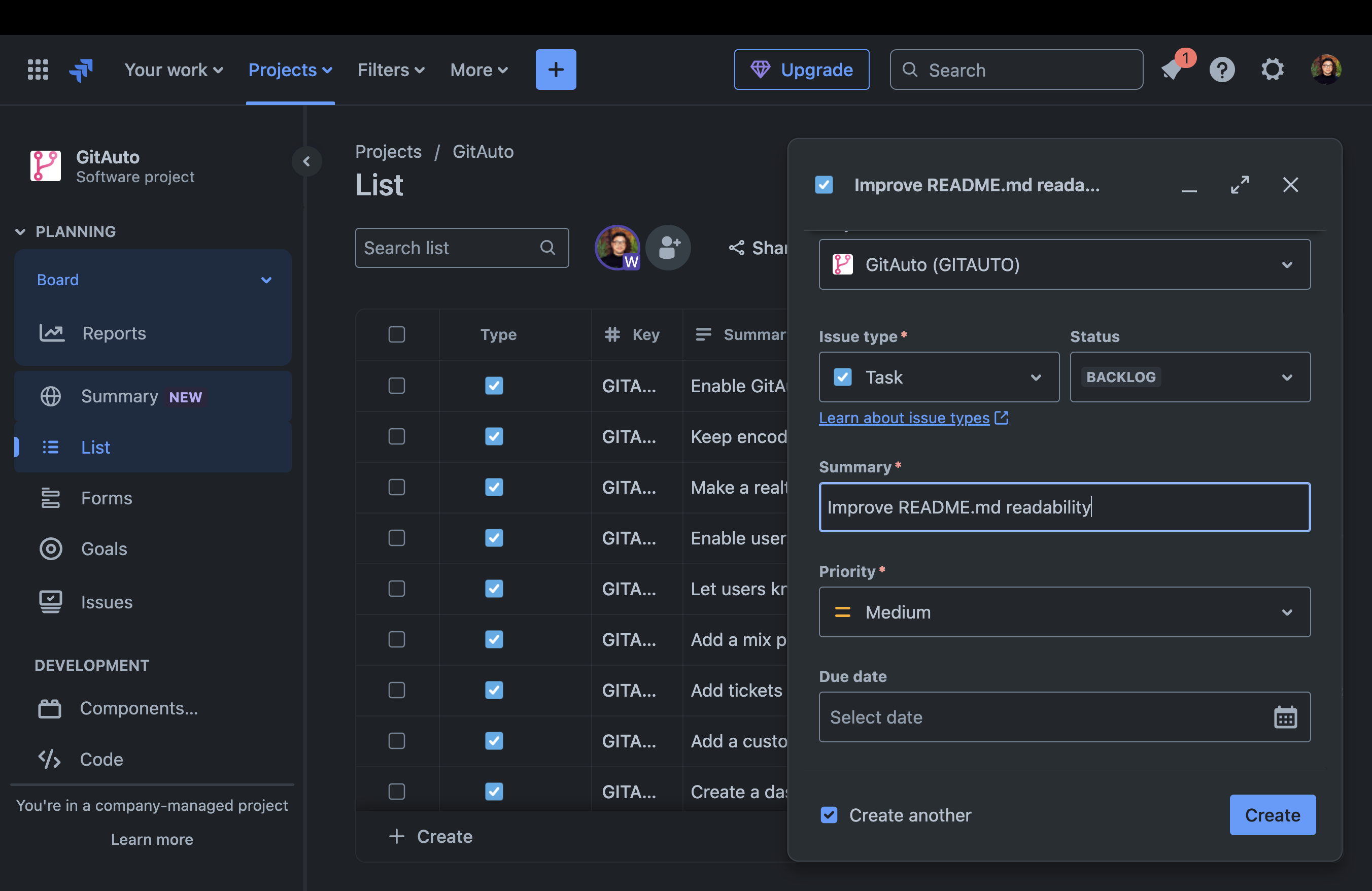The image size is (1372, 891).
Task: Open Issues section in sidebar
Action: pyautogui.click(x=106, y=601)
